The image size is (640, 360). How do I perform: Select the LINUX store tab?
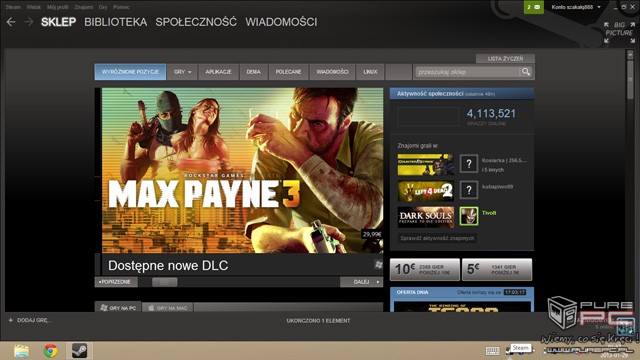(370, 72)
